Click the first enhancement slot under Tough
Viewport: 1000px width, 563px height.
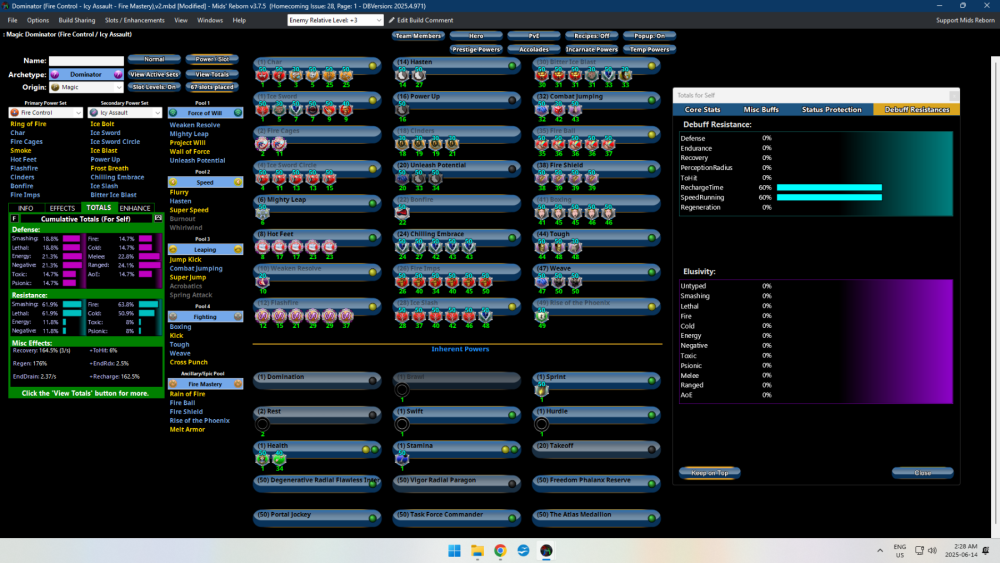click(541, 247)
